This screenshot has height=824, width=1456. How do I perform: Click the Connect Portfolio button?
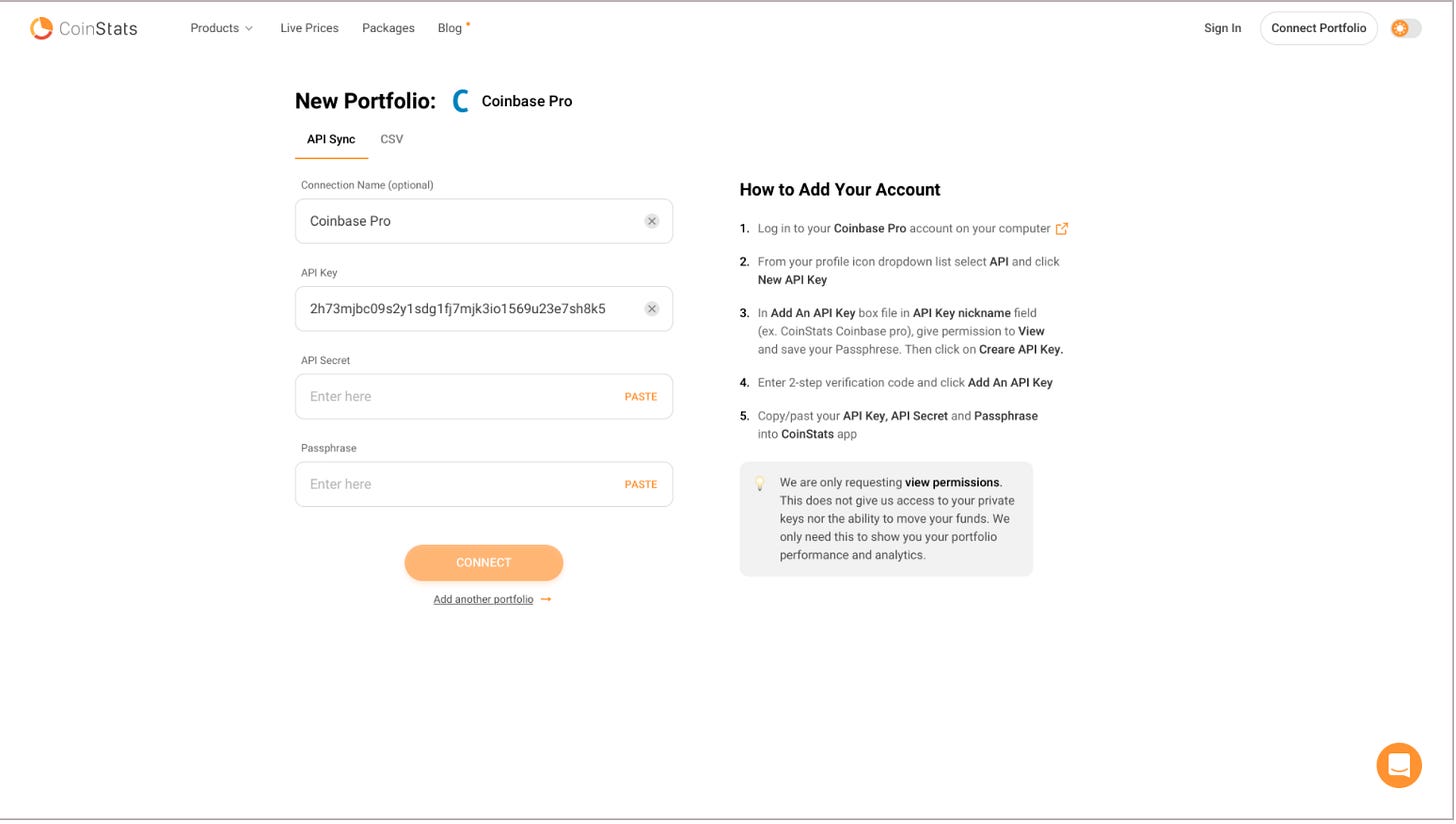1318,28
